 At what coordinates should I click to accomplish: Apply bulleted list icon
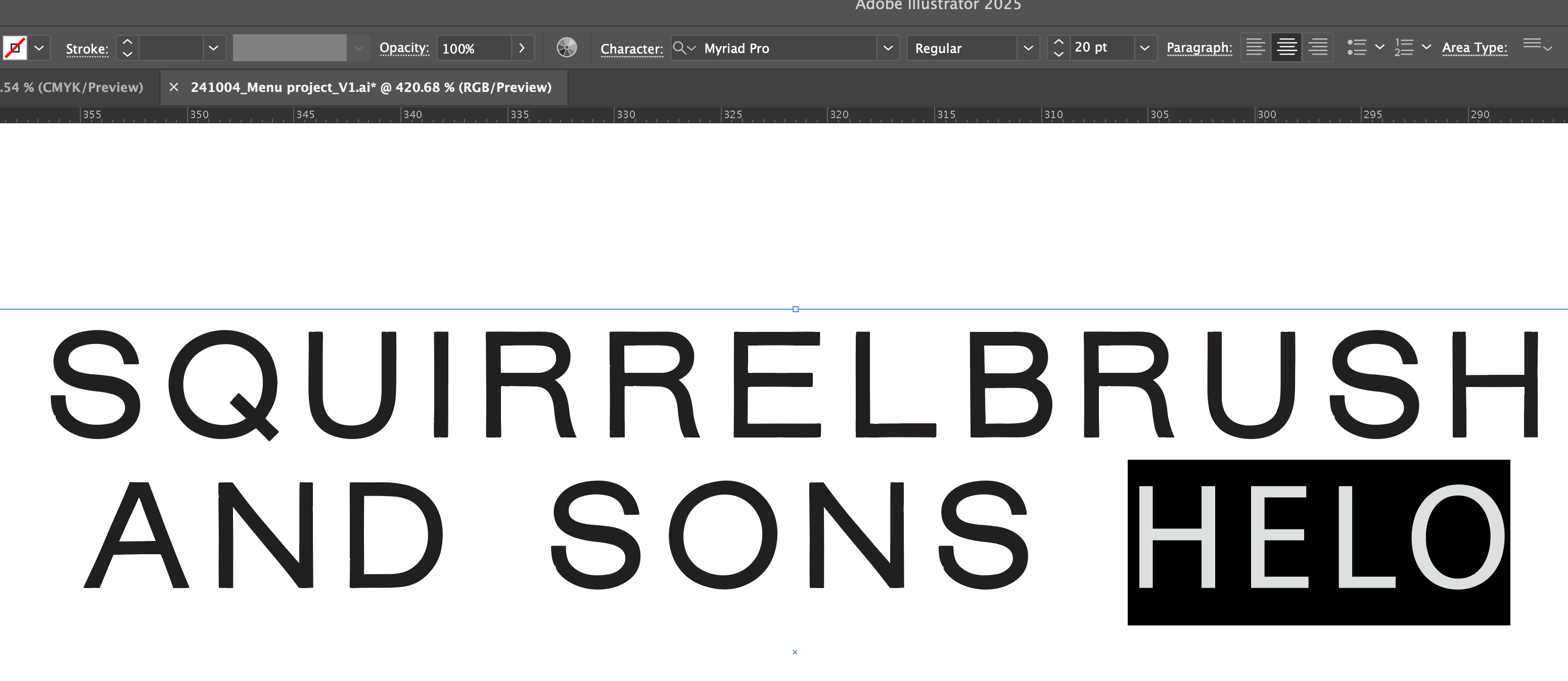[1356, 47]
